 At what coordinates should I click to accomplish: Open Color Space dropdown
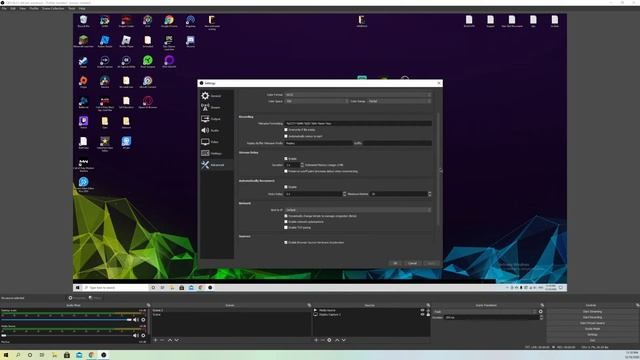316,101
